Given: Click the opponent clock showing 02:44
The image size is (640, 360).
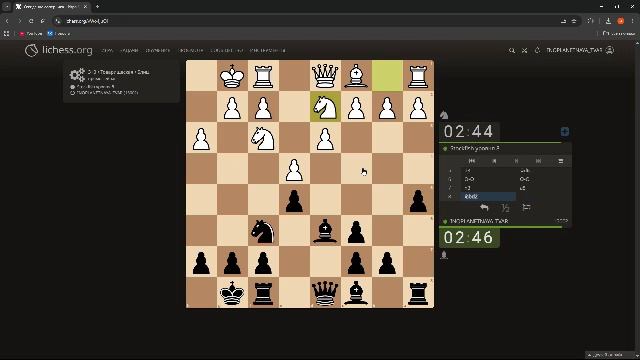Looking at the screenshot, I should (x=469, y=131).
